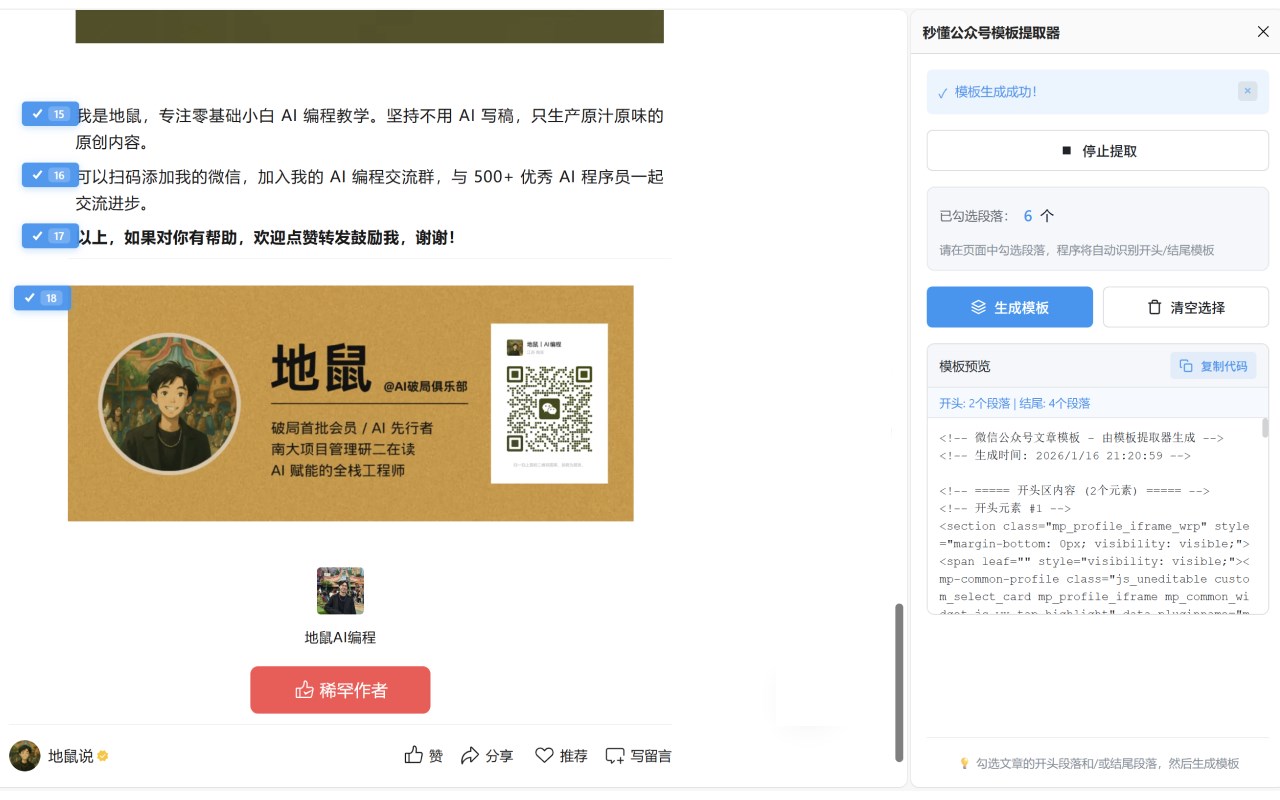Image resolution: width=1280 pixels, height=800 pixels.
Task: Uncheck paragraph checkbox 15
Action: coord(50,114)
